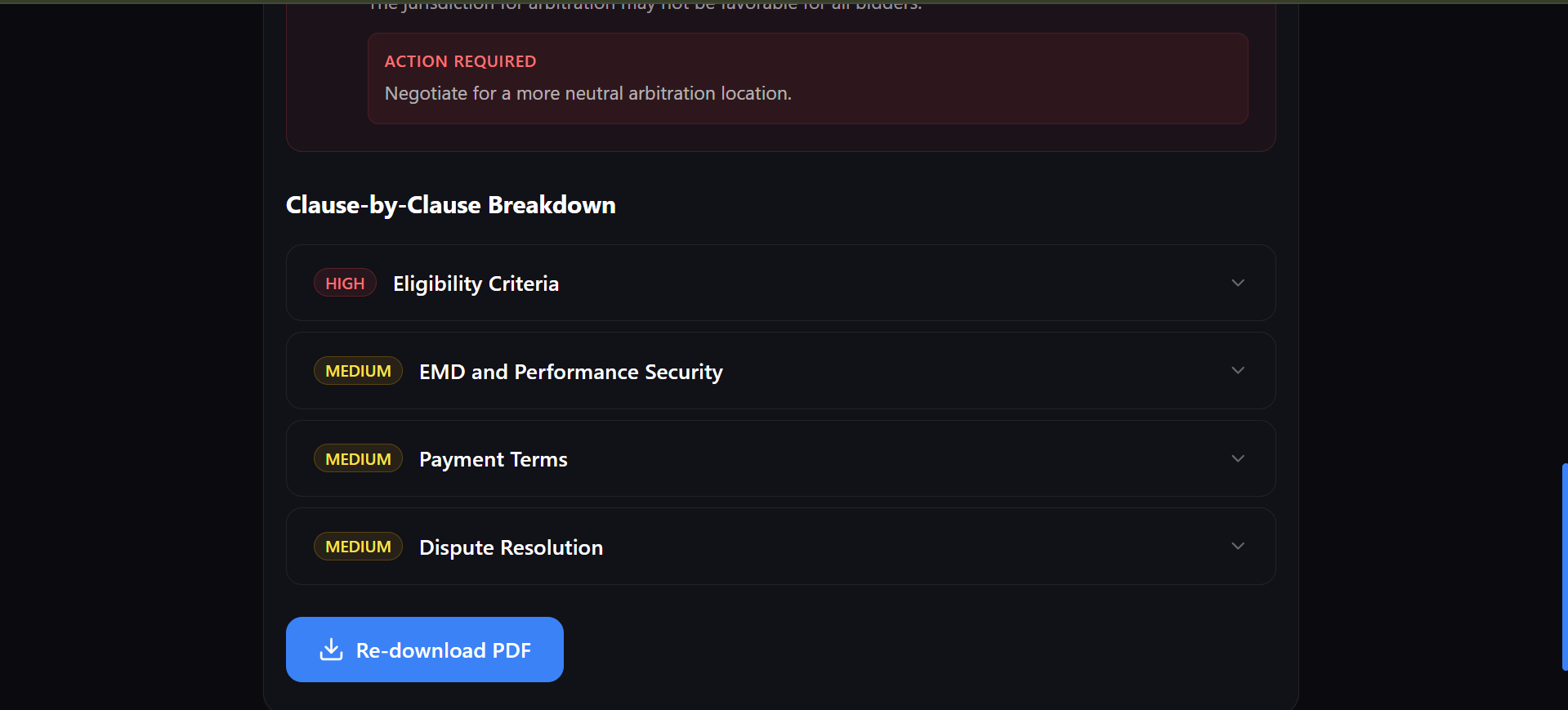The image size is (1568, 710).
Task: Click the Re-download PDF button
Action: (x=424, y=649)
